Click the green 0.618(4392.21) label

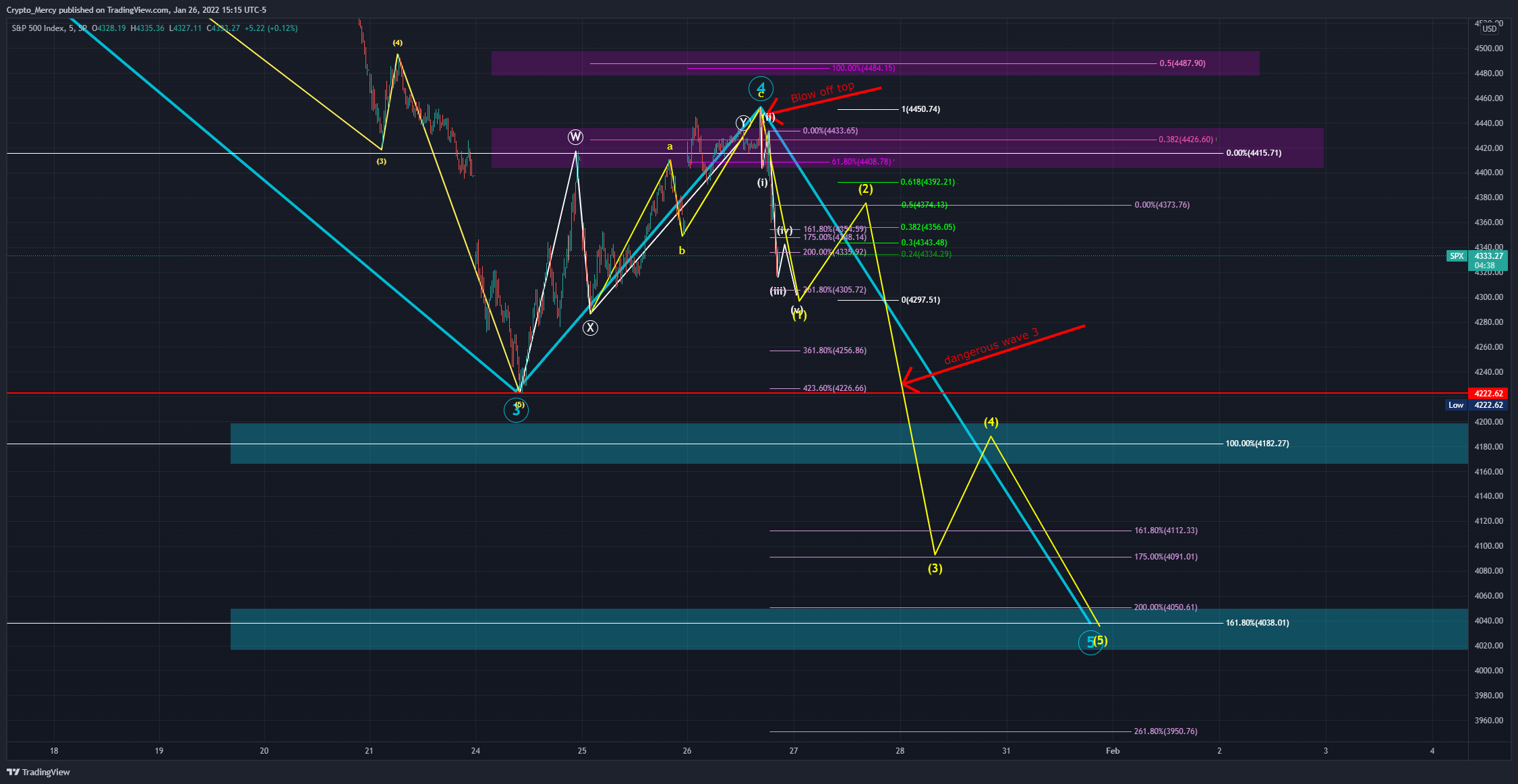tap(928, 182)
